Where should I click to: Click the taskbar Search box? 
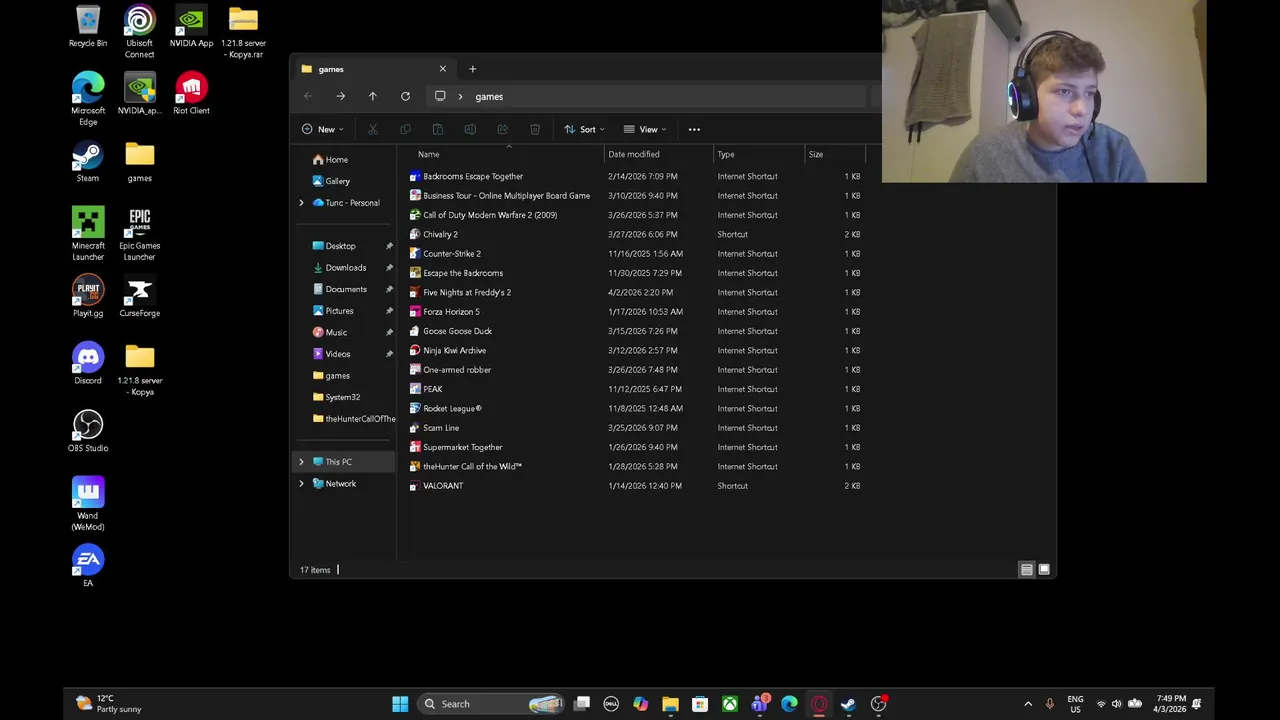click(491, 704)
